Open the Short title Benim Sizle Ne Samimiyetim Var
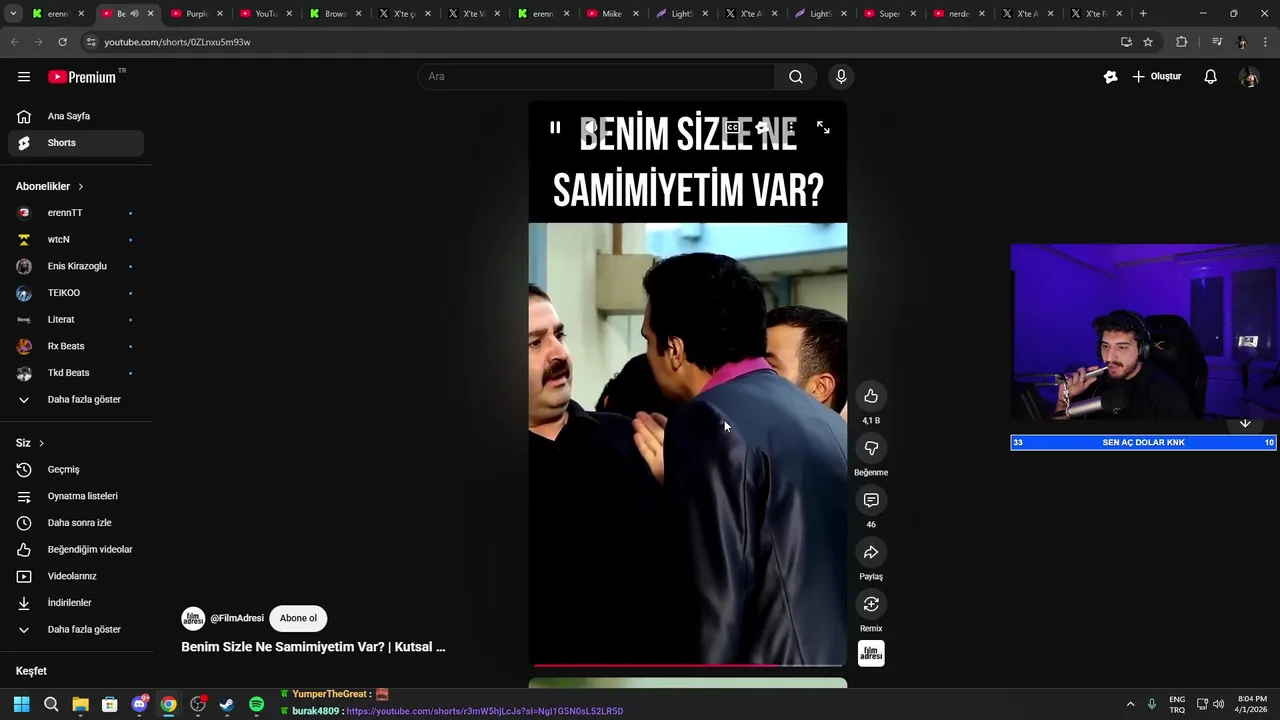 (x=313, y=647)
